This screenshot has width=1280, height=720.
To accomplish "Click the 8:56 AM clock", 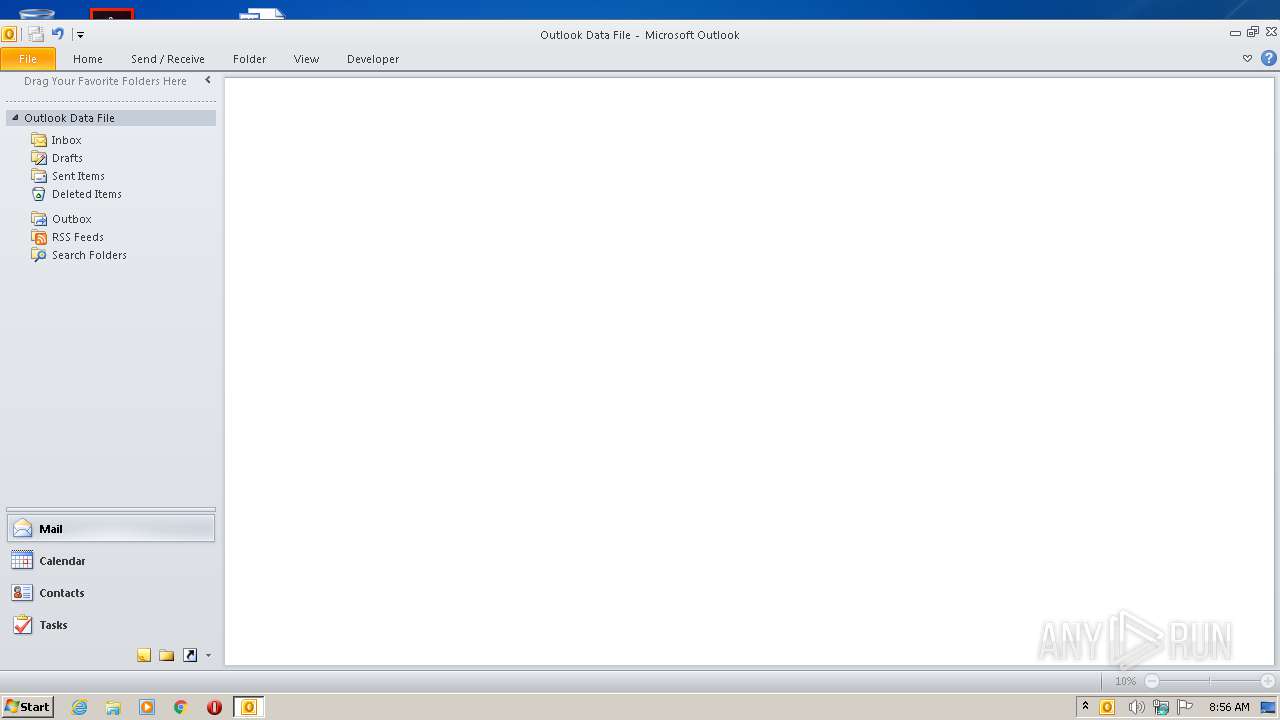I will (1229, 707).
